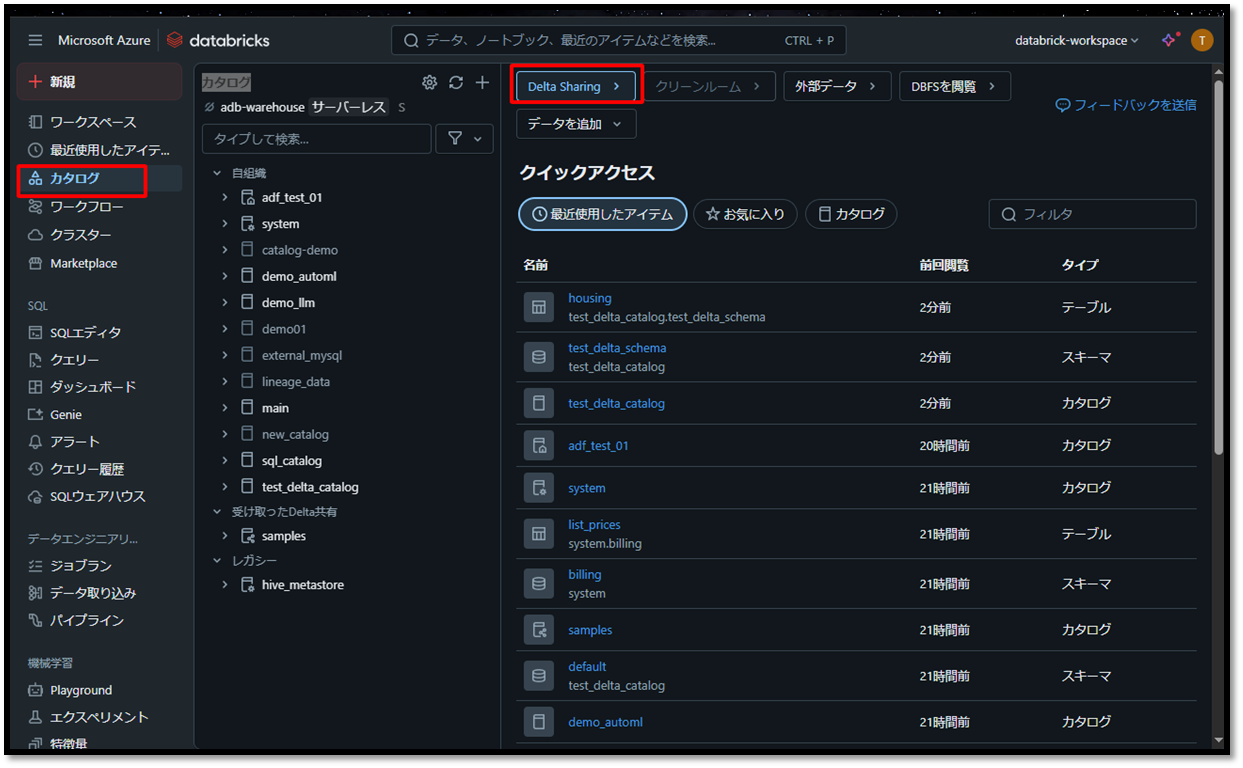The height and width of the screenshot is (768, 1243).
Task: Open Genie from the sidebar
Action: (66, 414)
